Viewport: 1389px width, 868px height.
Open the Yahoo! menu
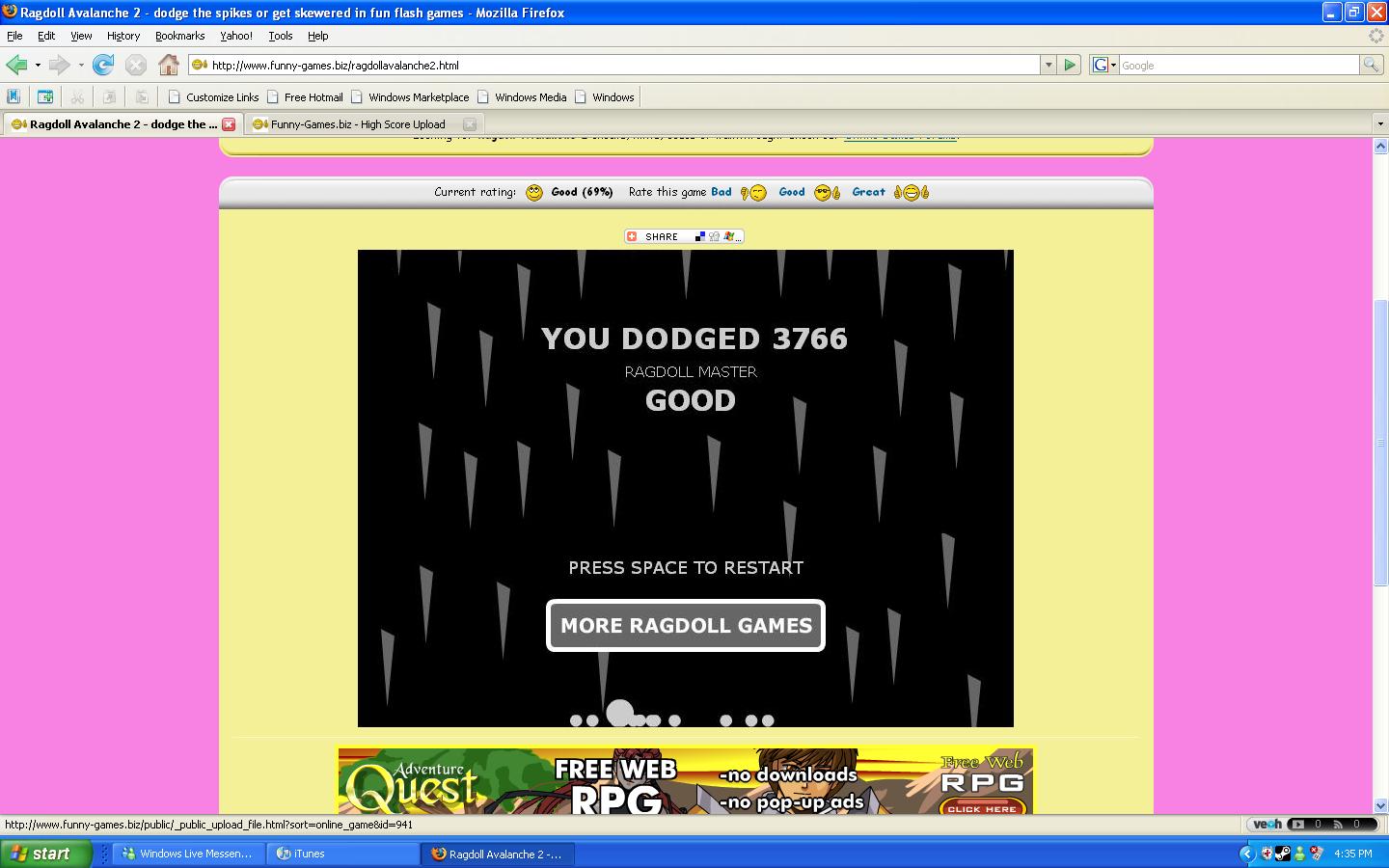[x=235, y=36]
